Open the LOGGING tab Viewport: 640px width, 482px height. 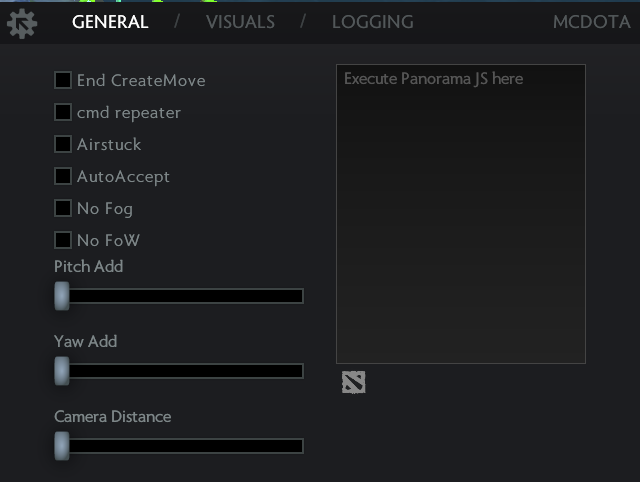coord(373,22)
